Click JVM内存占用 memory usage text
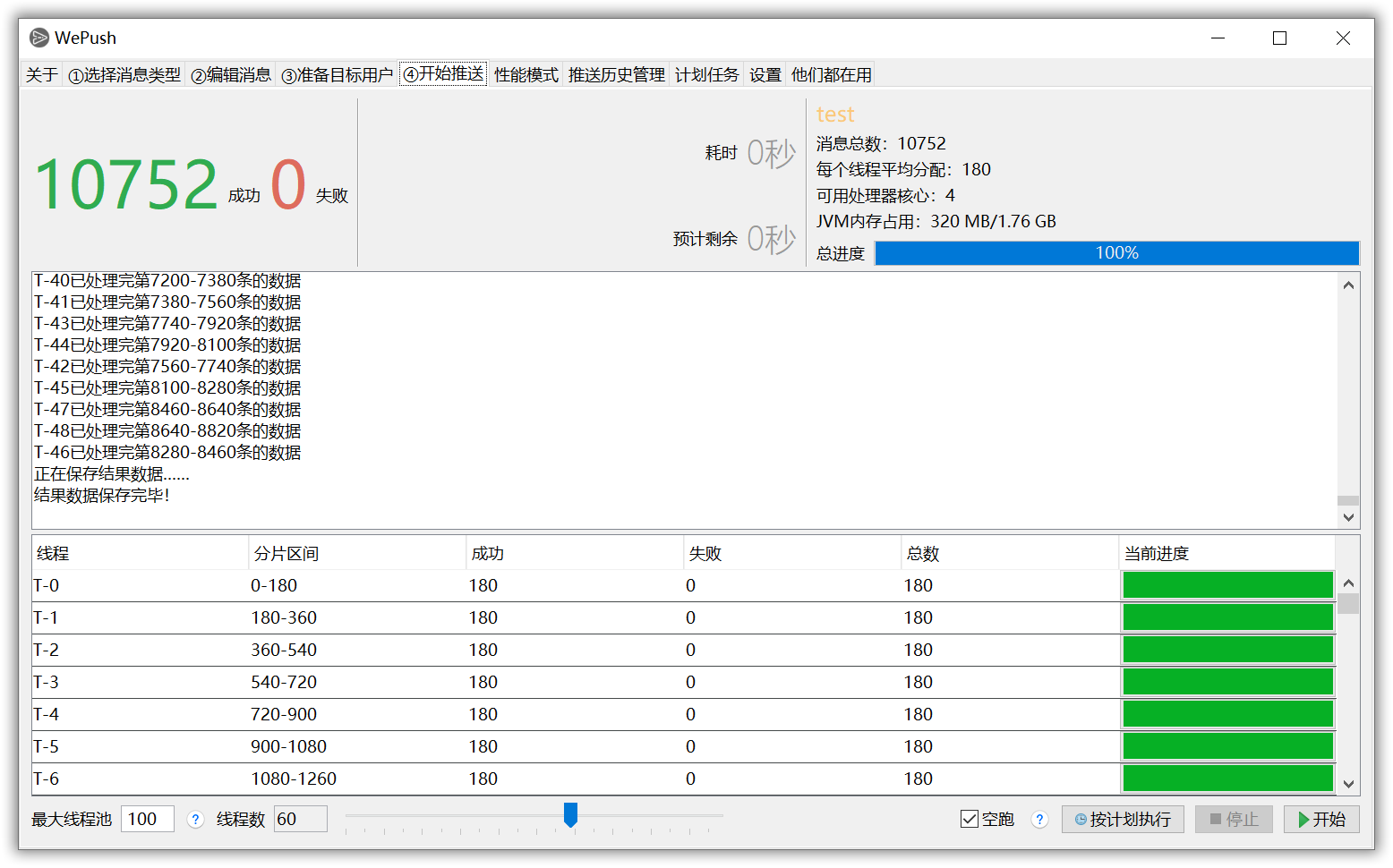 (x=936, y=222)
